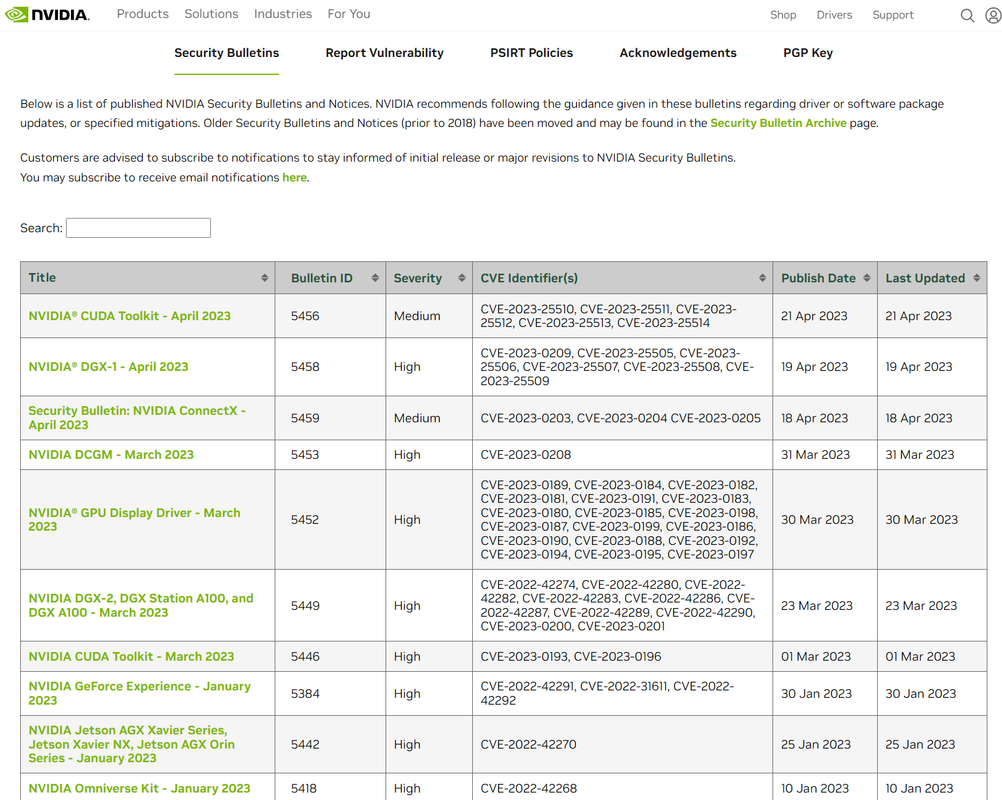The image size is (1002, 800).
Task: Go to Drivers page
Action: click(834, 15)
